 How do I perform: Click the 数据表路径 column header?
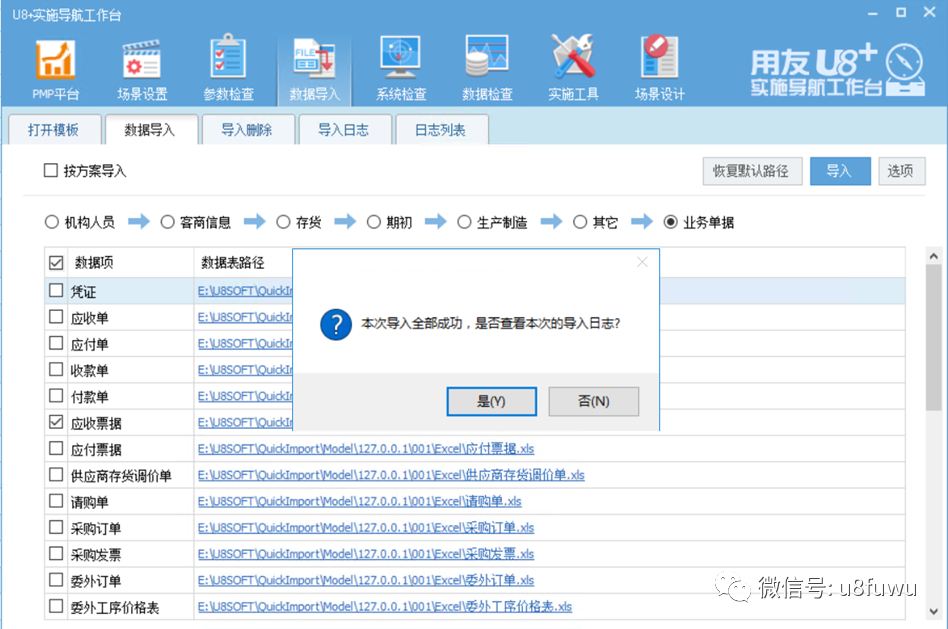click(x=232, y=262)
